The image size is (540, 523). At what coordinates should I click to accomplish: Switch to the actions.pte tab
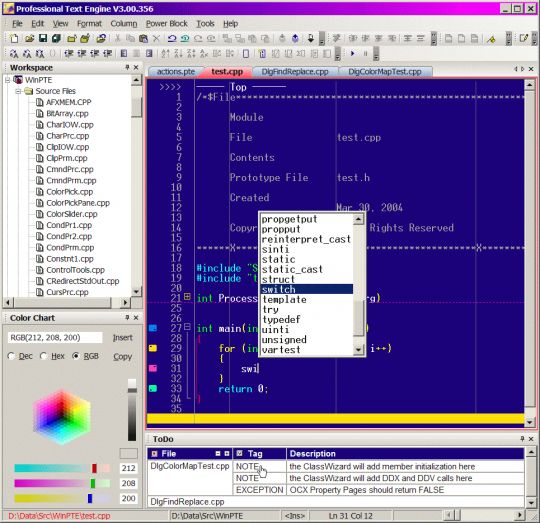tap(176, 72)
